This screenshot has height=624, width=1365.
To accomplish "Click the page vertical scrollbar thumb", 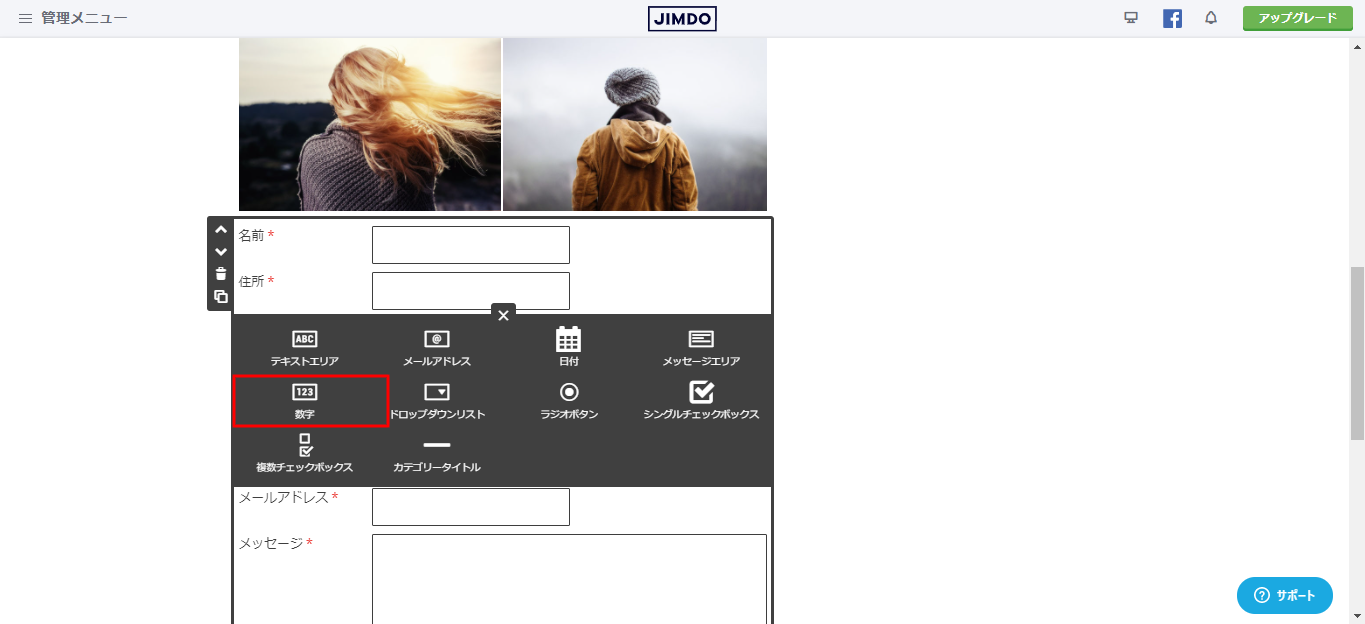I will click(x=1357, y=354).
